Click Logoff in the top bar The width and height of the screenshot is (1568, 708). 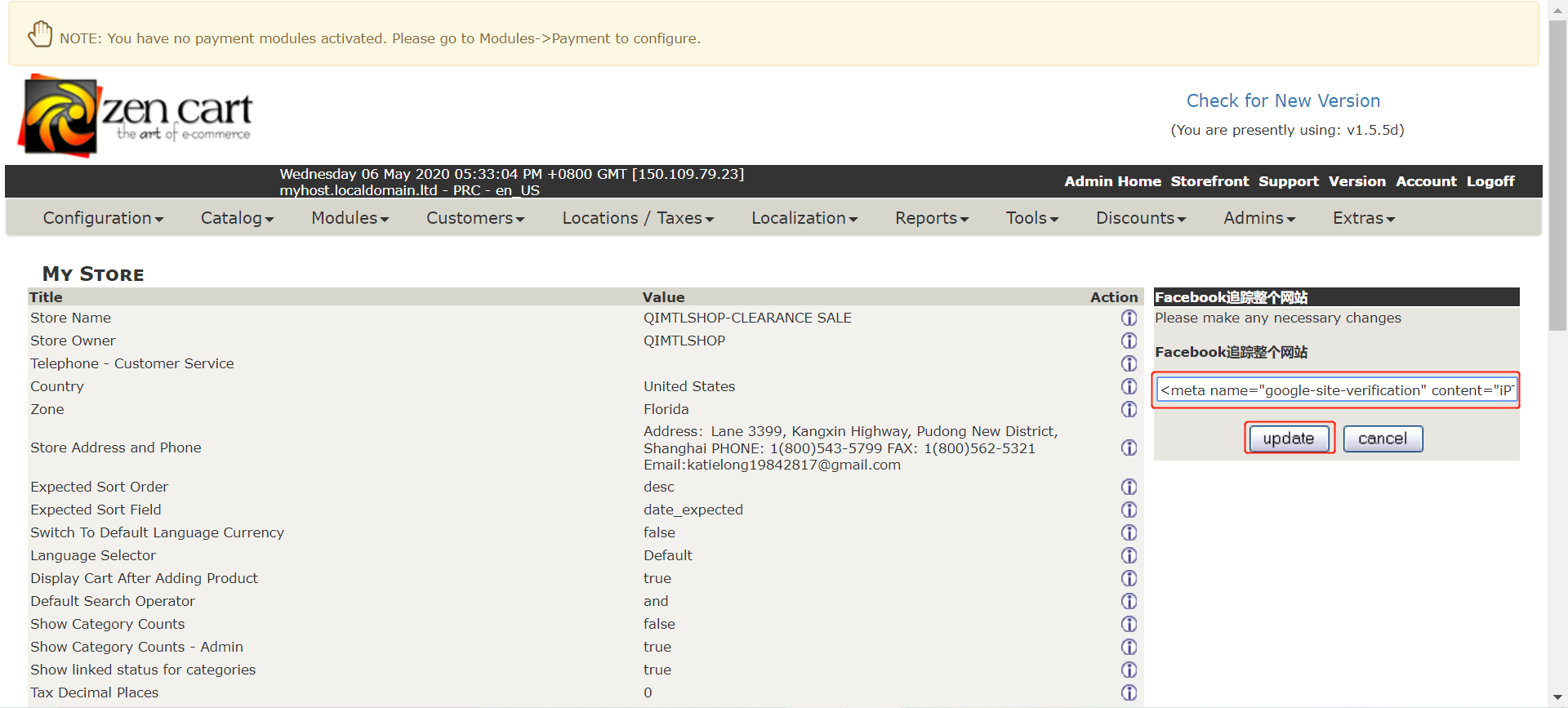tap(1490, 181)
